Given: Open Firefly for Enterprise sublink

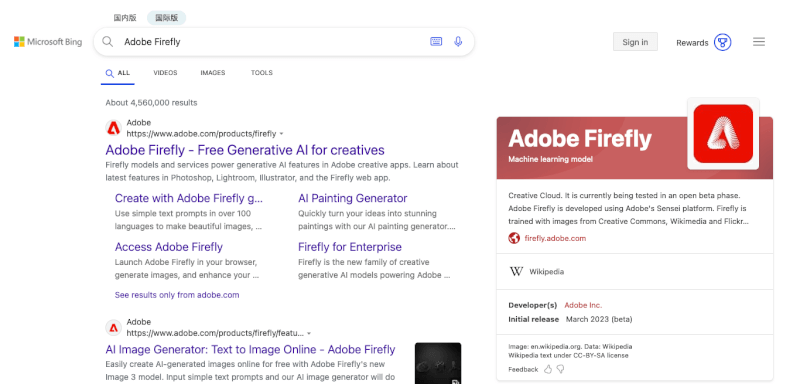Looking at the screenshot, I should (x=350, y=247).
